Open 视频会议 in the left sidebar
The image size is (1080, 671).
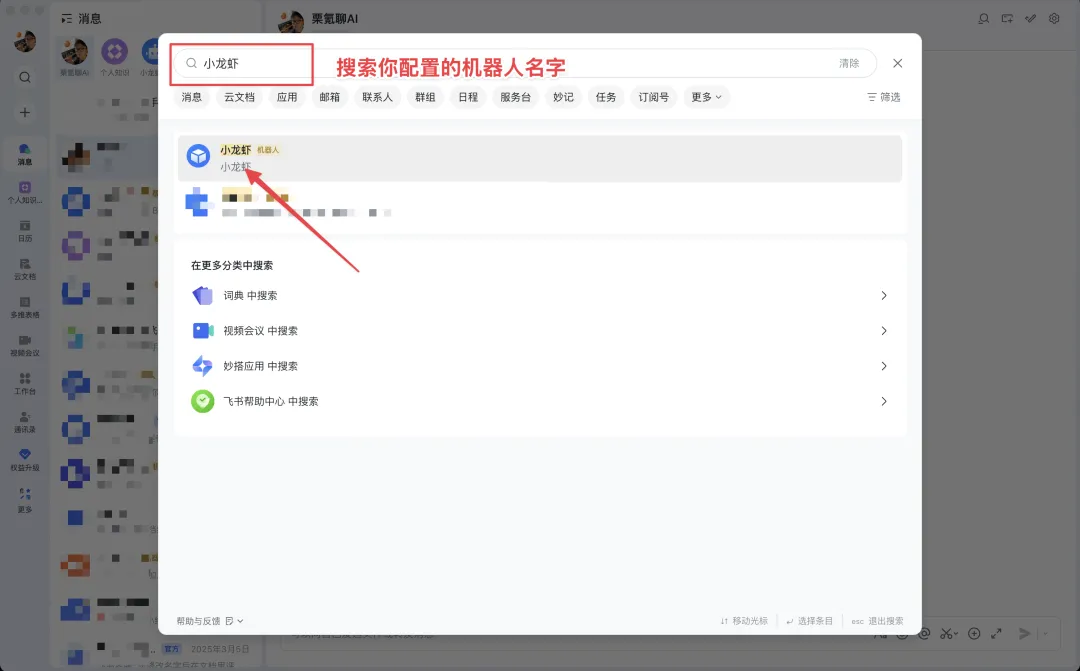pos(25,346)
